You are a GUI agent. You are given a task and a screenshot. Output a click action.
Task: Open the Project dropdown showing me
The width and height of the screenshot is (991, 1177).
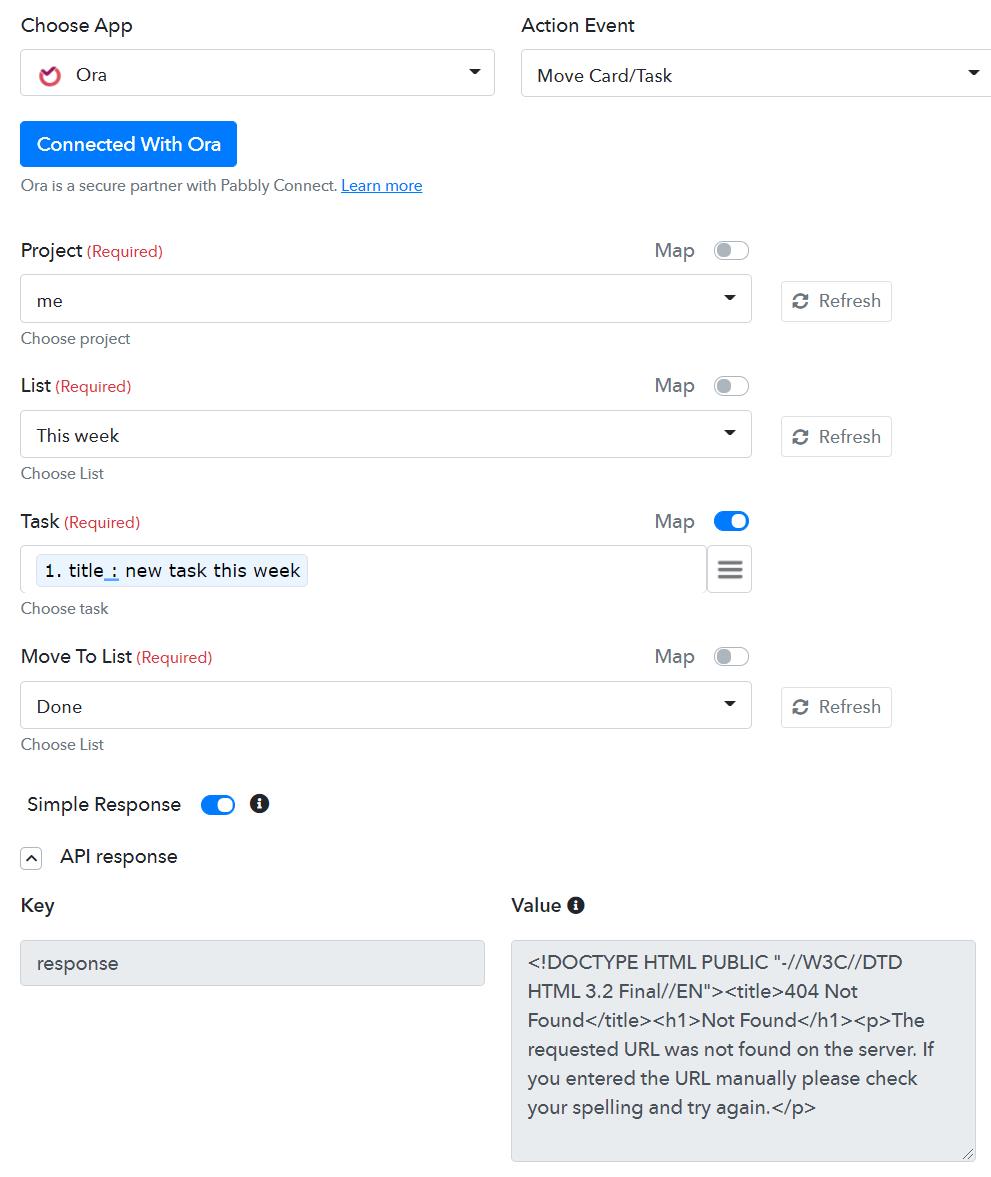click(x=385, y=299)
